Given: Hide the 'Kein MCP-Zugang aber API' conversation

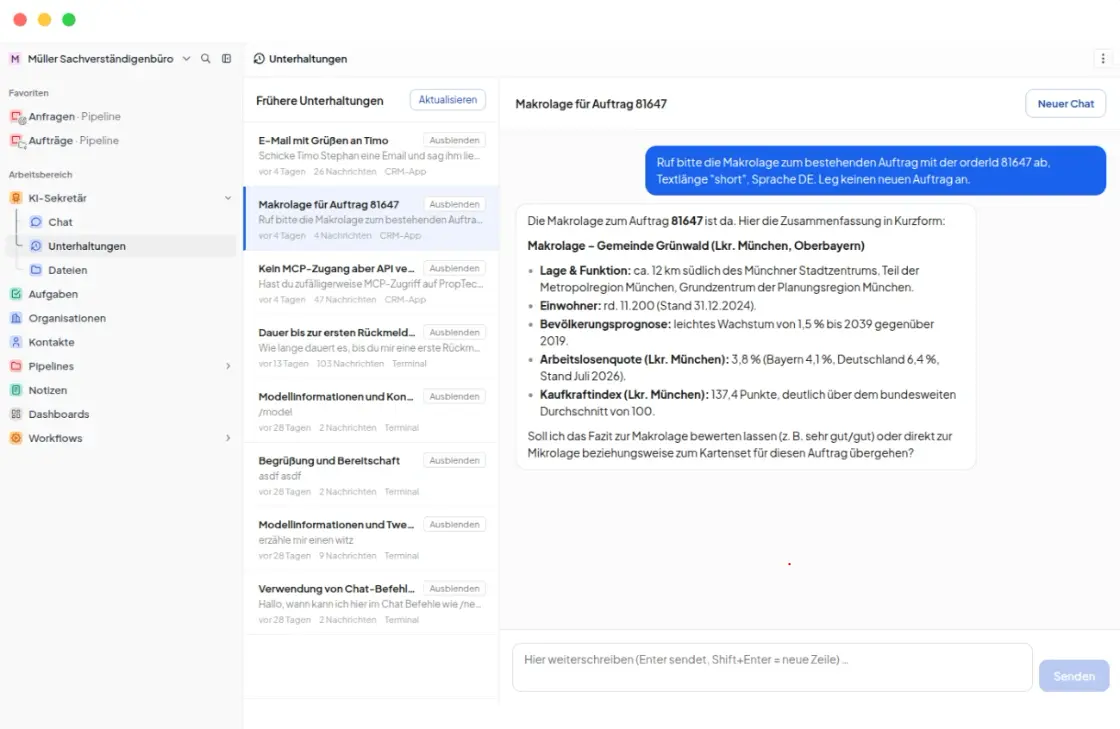Looking at the screenshot, I should (454, 268).
